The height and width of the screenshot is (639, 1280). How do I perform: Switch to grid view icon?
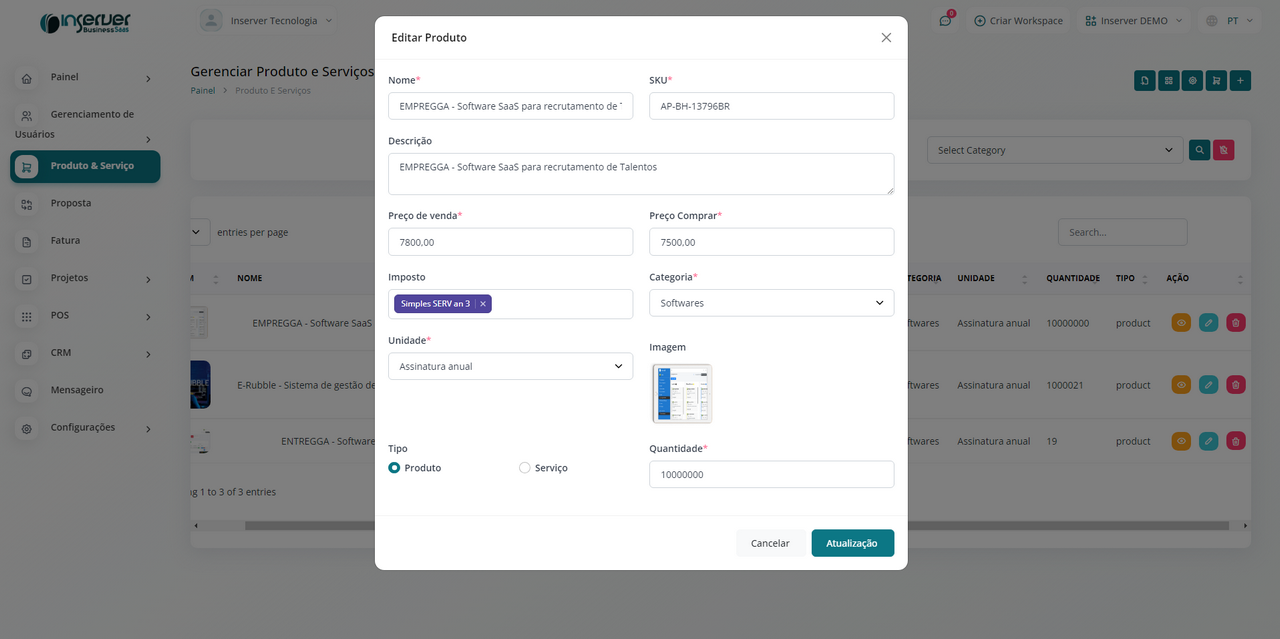pos(1168,81)
